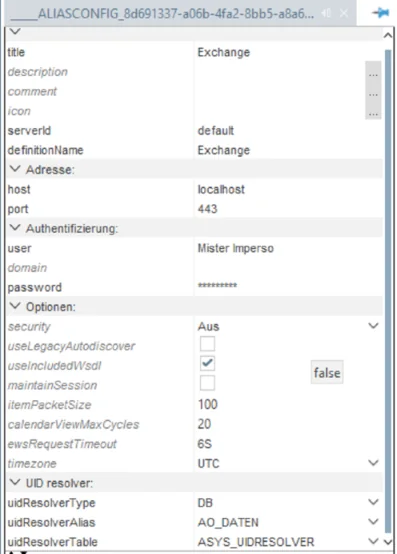Open the uidResolverAlias dropdown
This screenshot has width=397, height=554.
[x=373, y=521]
